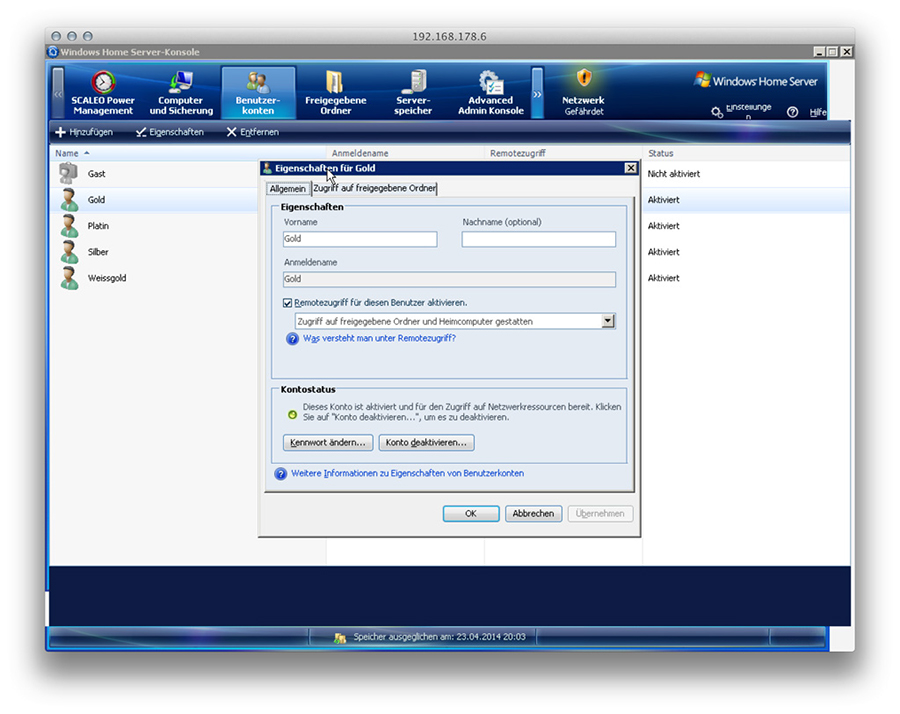Image resolution: width=900 pixels, height=714 pixels.
Task: Select the Platin user name
Action: pyautogui.click(x=98, y=226)
